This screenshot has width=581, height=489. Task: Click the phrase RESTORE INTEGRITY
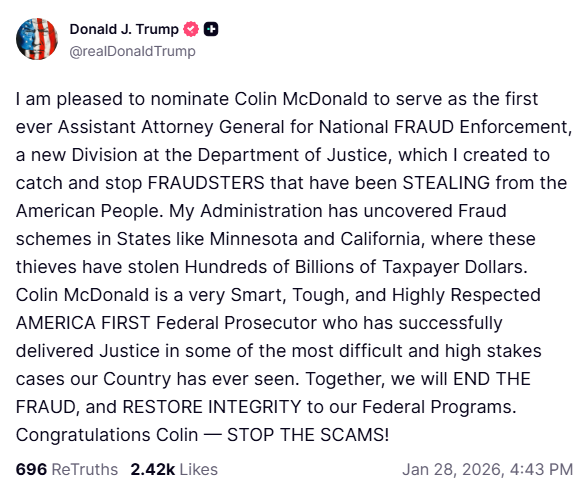point(212,407)
